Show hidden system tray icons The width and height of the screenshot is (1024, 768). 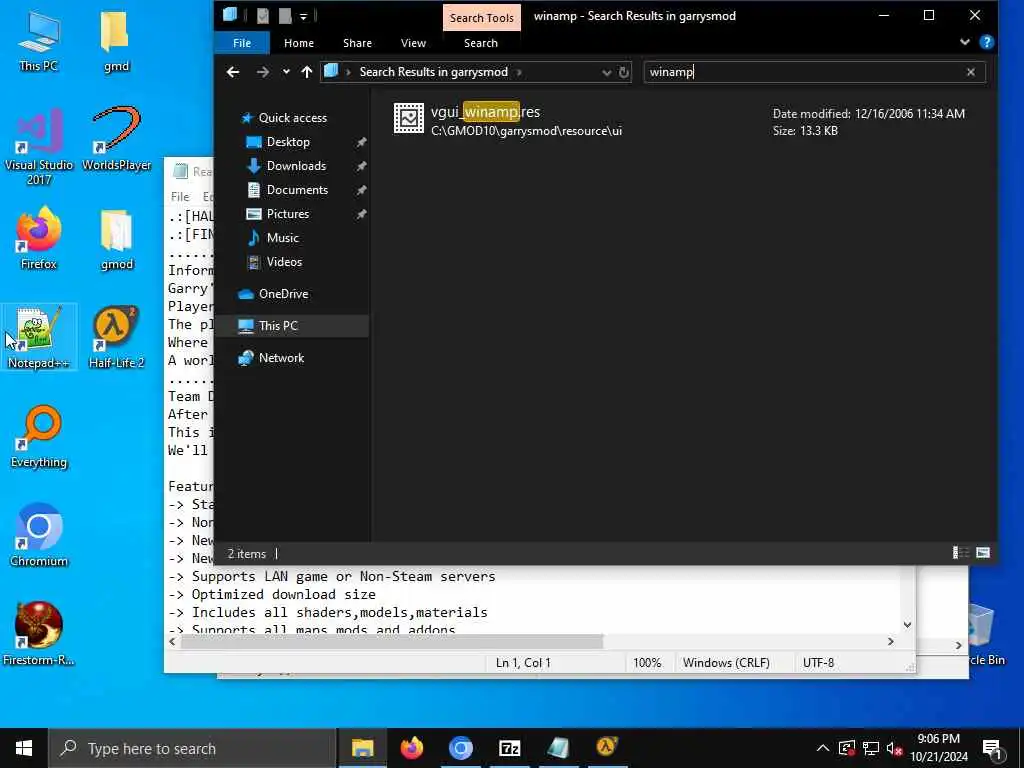pos(823,748)
